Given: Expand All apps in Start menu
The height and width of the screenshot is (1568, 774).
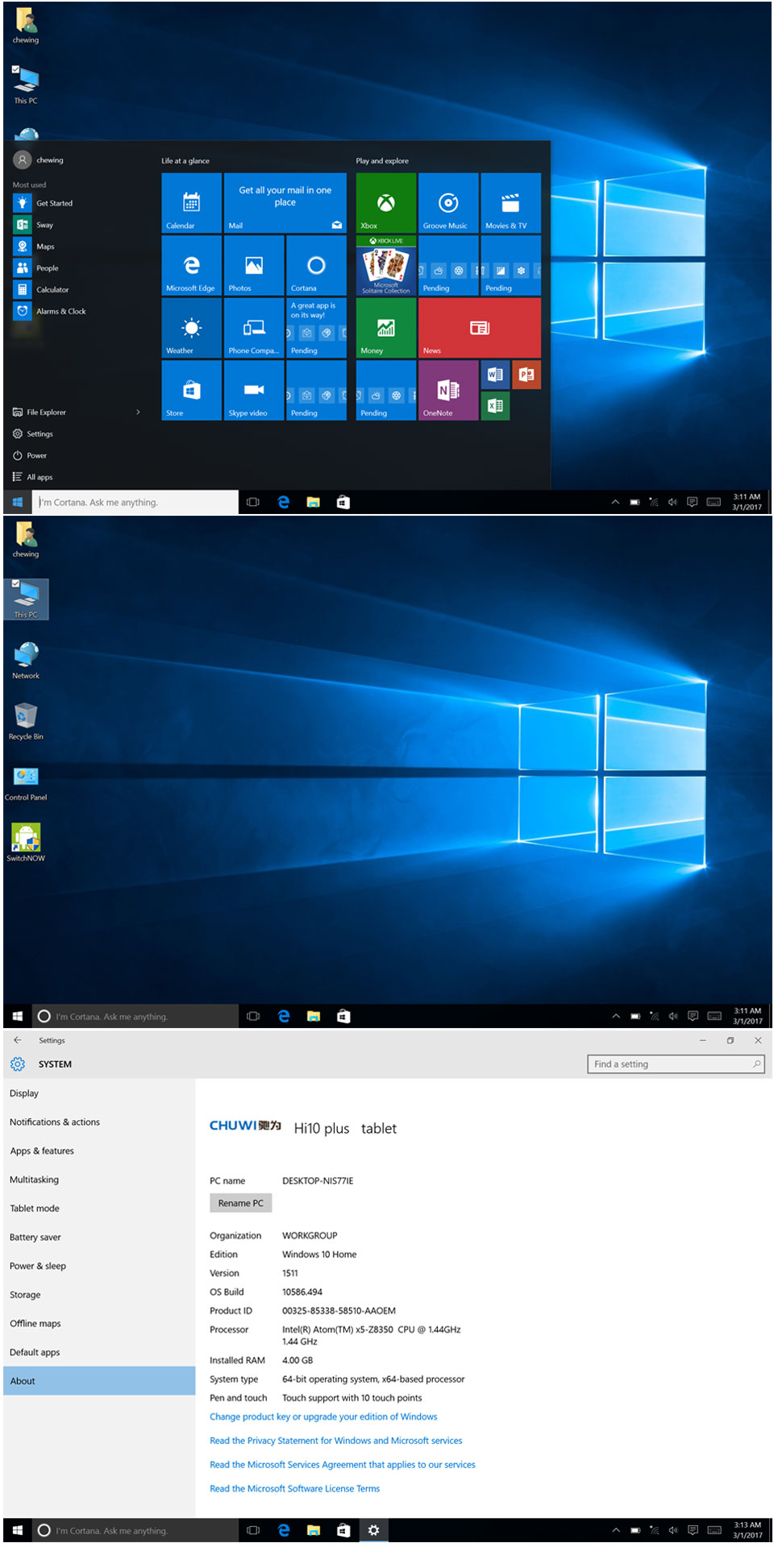Looking at the screenshot, I should [x=39, y=477].
